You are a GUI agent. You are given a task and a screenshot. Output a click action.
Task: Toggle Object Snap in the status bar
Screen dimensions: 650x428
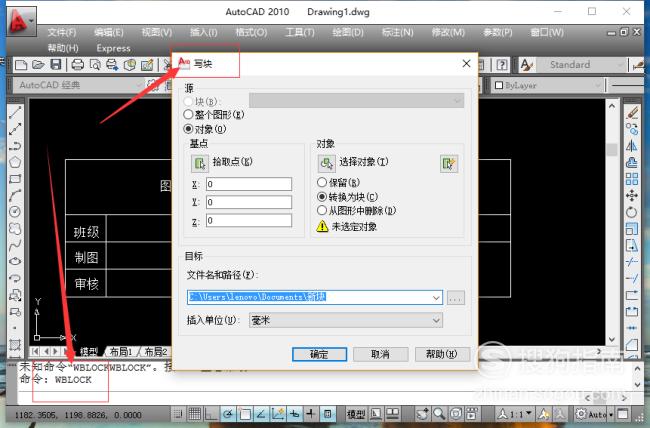(x=245, y=413)
